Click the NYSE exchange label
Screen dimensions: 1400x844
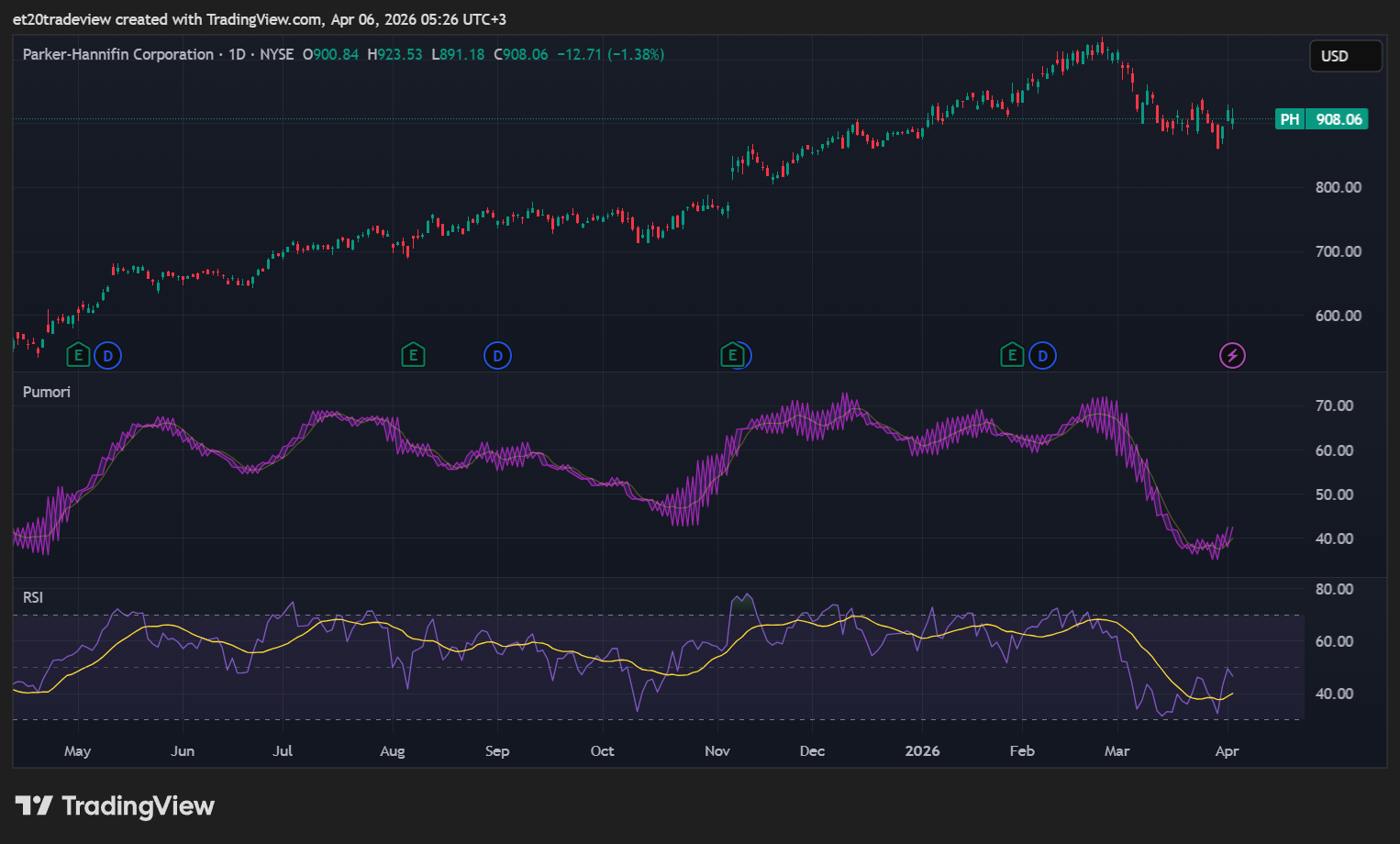276,54
